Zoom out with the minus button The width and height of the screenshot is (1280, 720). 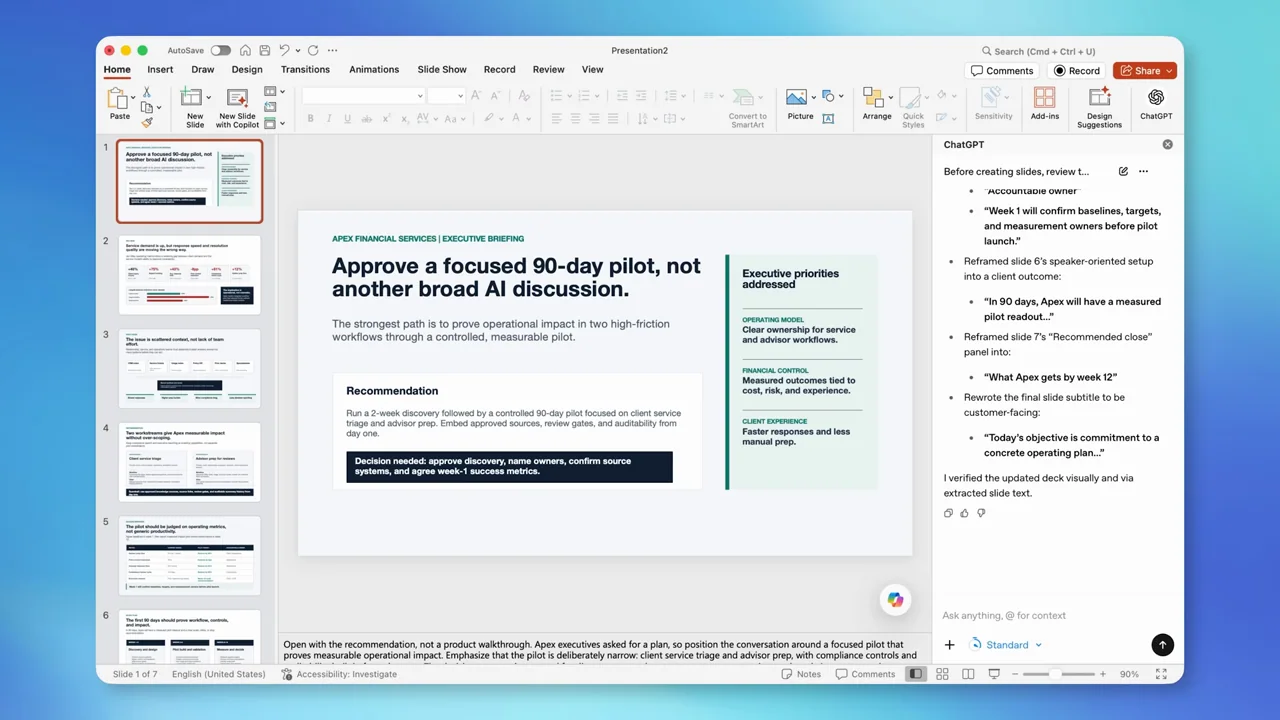point(1014,674)
